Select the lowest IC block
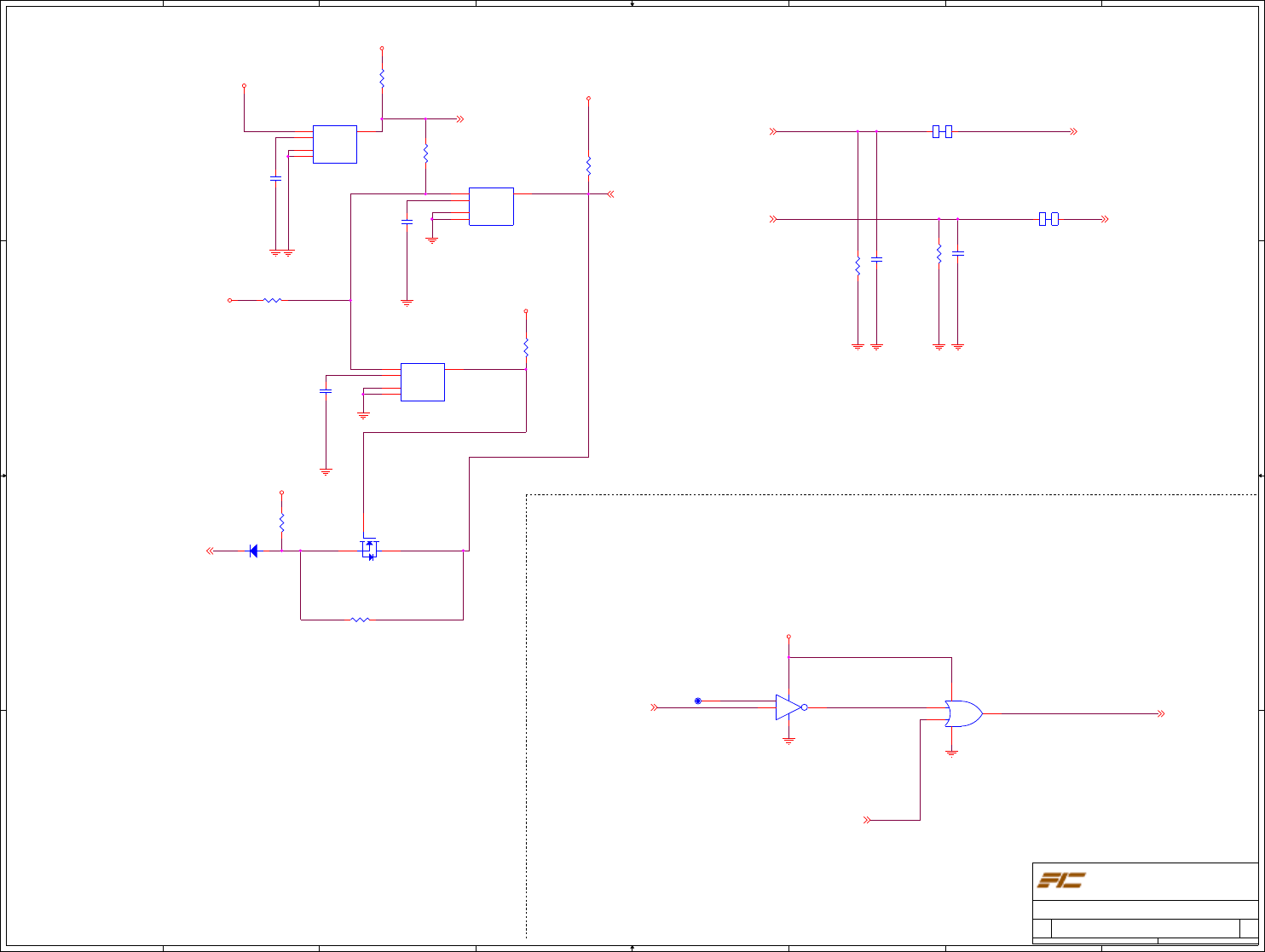This screenshot has height=952, width=1265. click(423, 382)
